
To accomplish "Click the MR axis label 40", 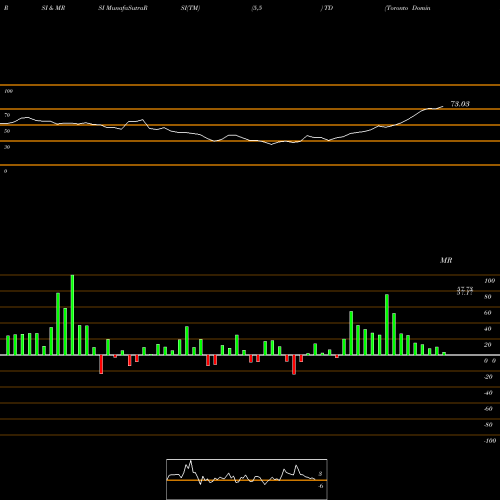I will pyautogui.click(x=488, y=329).
